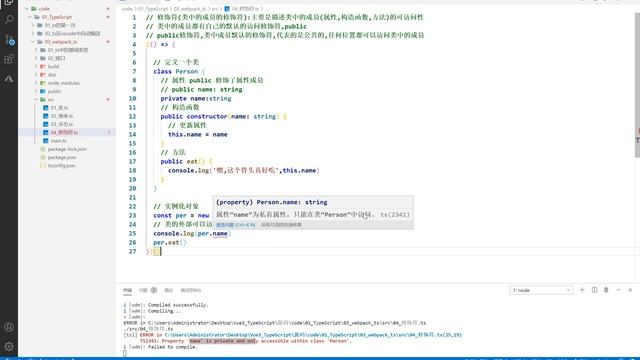This screenshot has height=360, width=640.
Task: Switch to the 终端 terminal tab
Action: tap(127, 290)
